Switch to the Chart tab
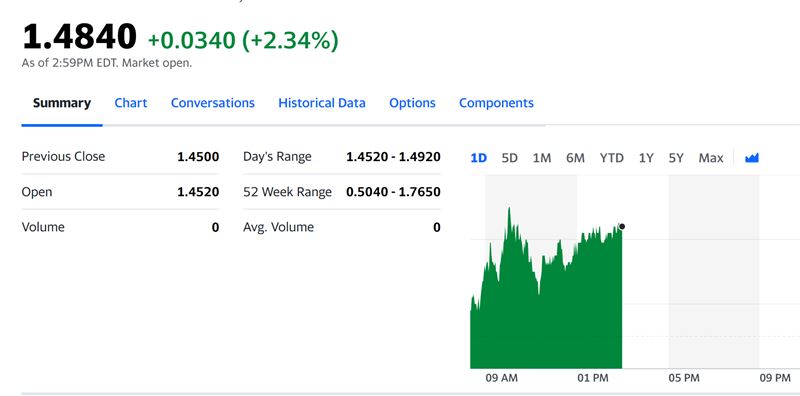Image resolution: width=800 pixels, height=396 pixels. pos(131,103)
